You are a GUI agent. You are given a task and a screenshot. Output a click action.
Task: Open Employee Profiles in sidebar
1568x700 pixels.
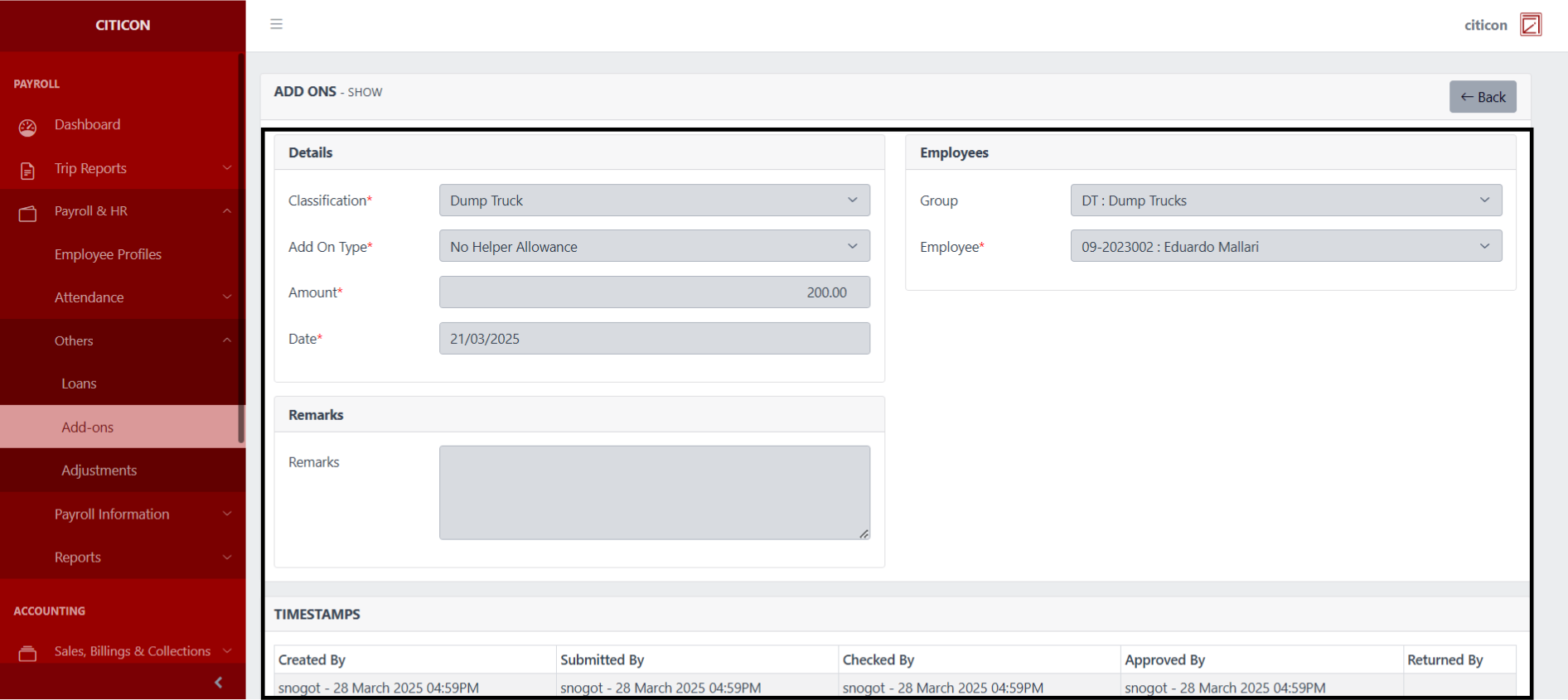point(108,254)
